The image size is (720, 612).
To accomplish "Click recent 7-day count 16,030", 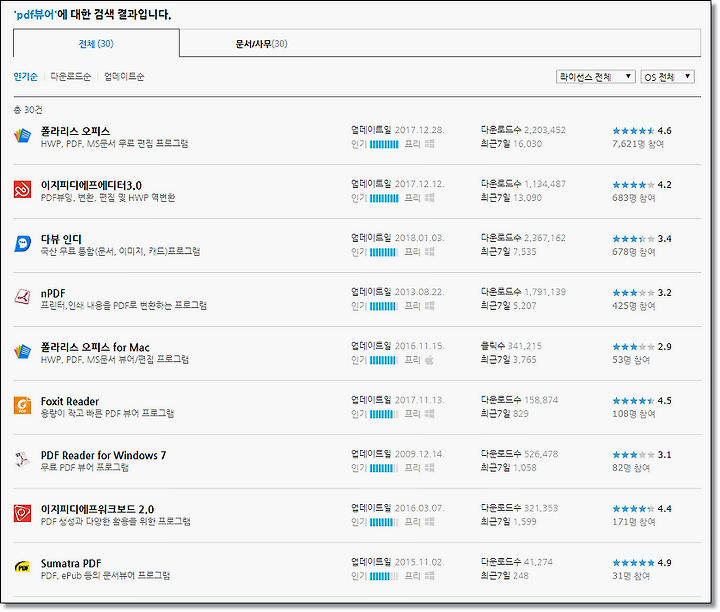I will tap(527, 144).
